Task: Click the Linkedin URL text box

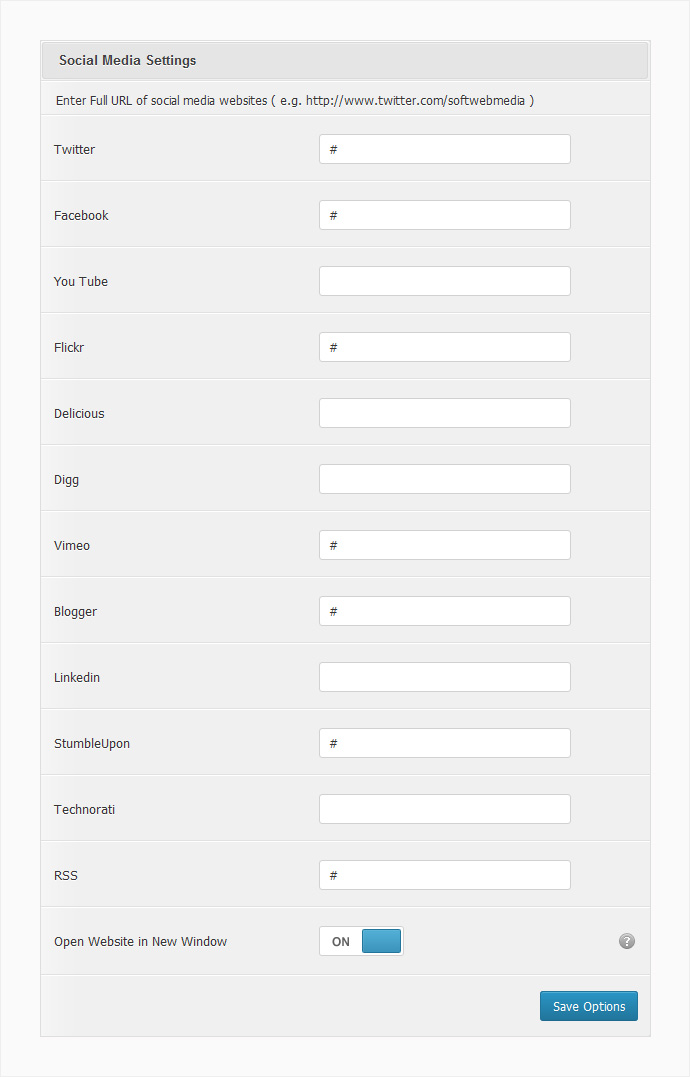Action: (445, 677)
